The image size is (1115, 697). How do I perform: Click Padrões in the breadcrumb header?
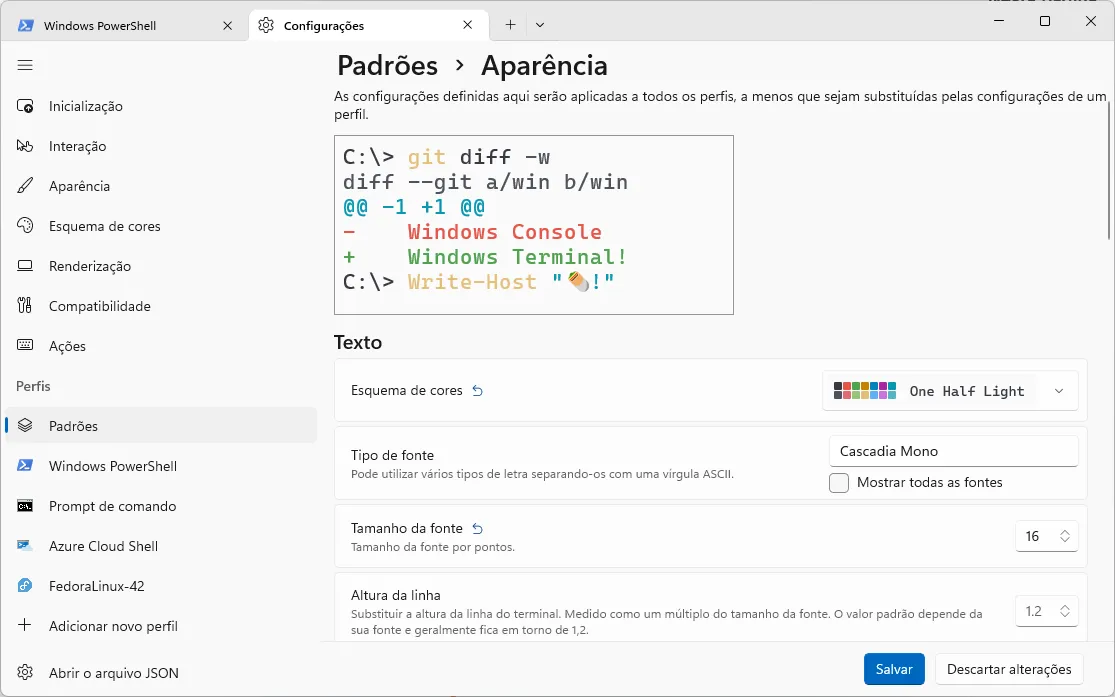388,65
